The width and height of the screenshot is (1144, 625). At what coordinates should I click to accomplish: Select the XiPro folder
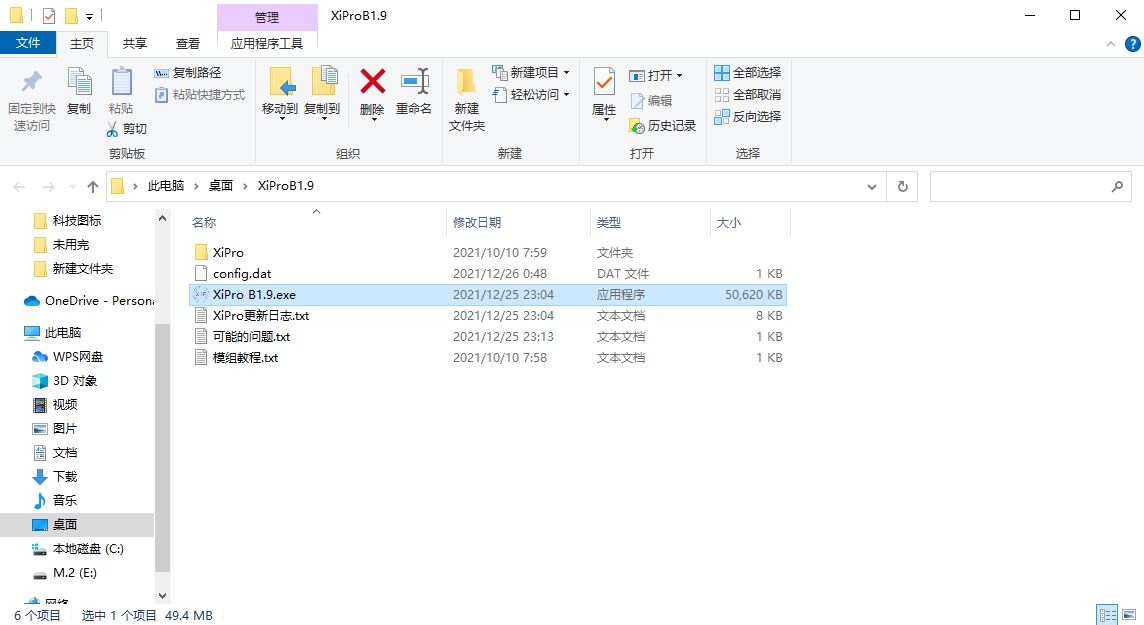click(x=487, y=252)
